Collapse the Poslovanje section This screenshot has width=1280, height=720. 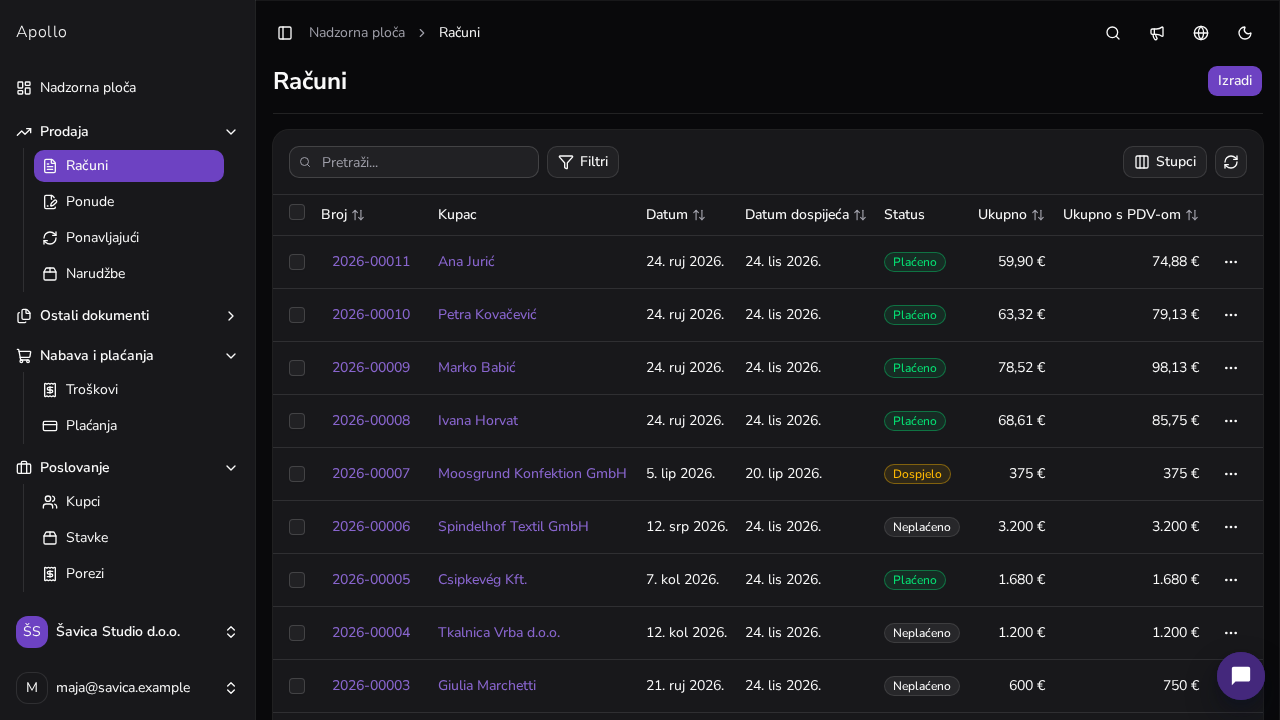(128, 468)
